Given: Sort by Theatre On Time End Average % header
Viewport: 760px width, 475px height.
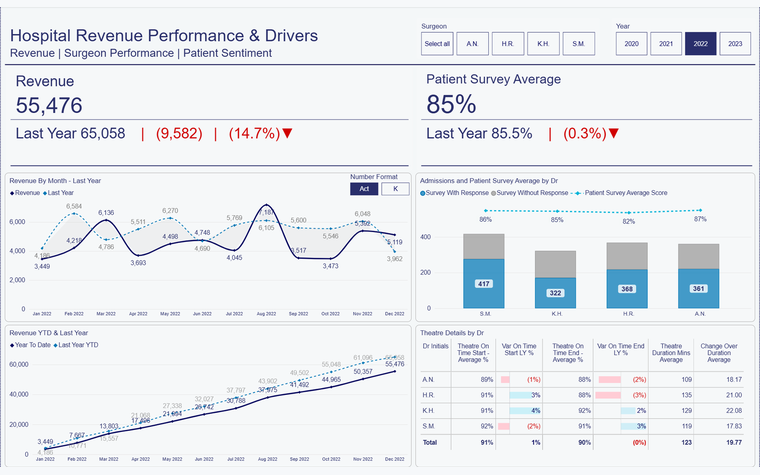Looking at the screenshot, I should [x=568, y=353].
